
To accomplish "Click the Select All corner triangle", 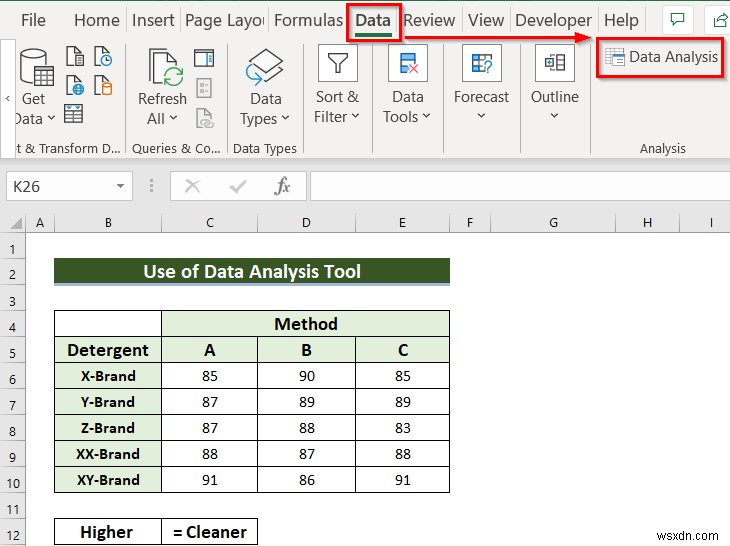I will click(x=16, y=223).
